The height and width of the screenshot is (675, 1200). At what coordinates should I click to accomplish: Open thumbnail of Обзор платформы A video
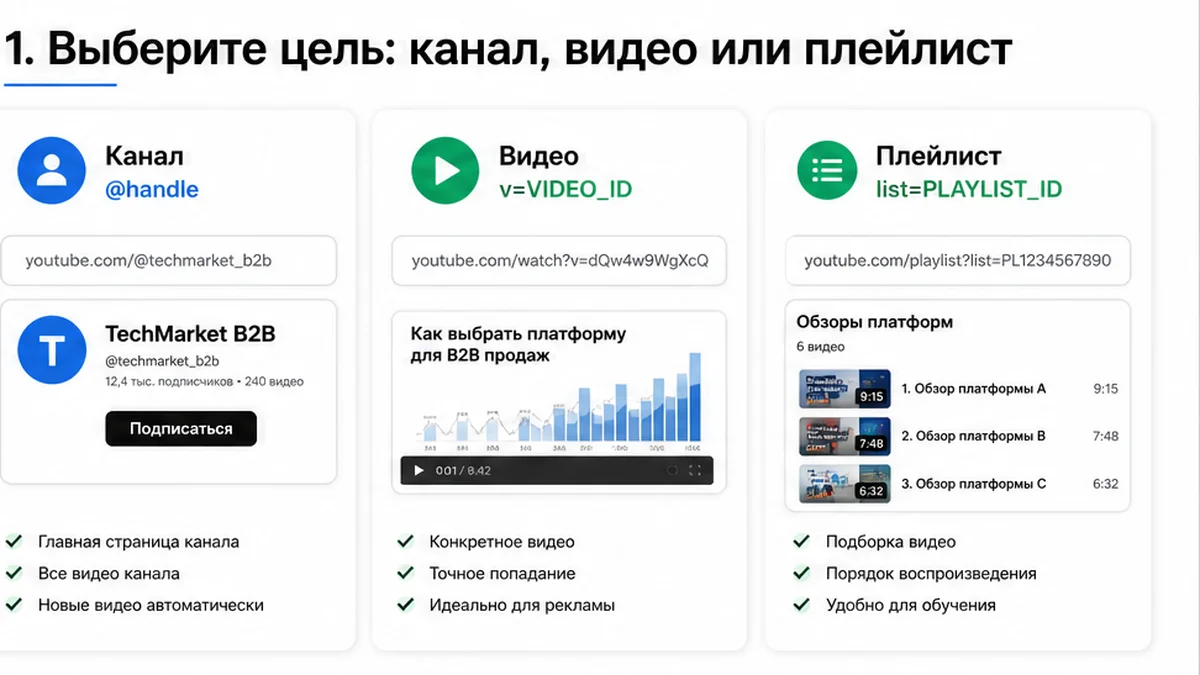point(845,389)
